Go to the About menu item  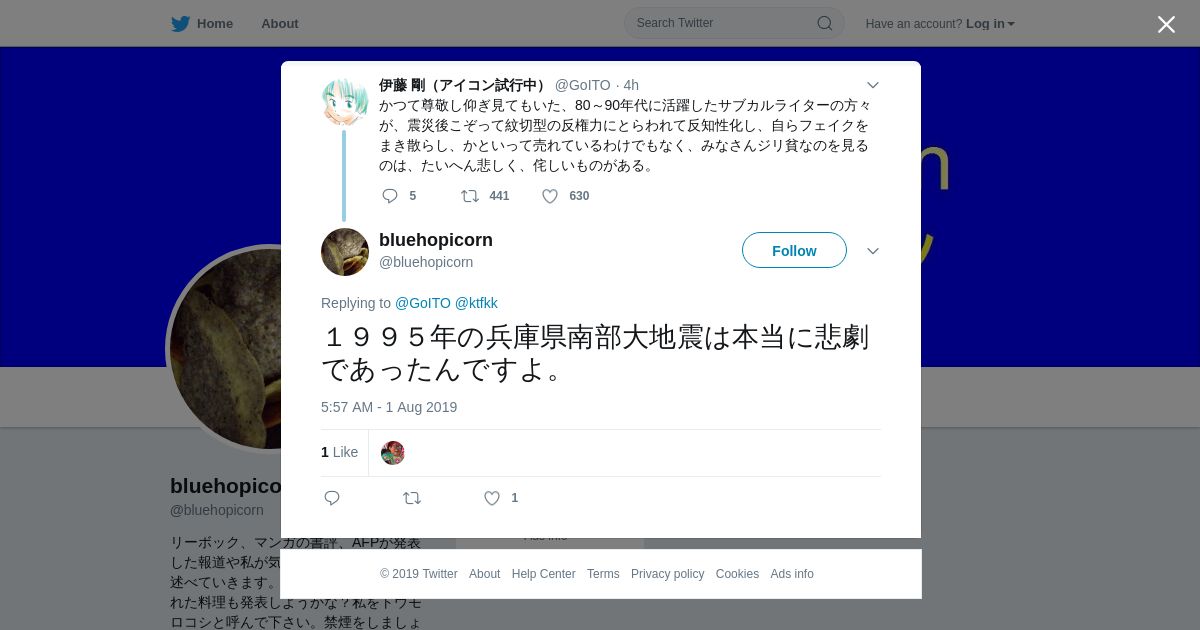[x=280, y=23]
